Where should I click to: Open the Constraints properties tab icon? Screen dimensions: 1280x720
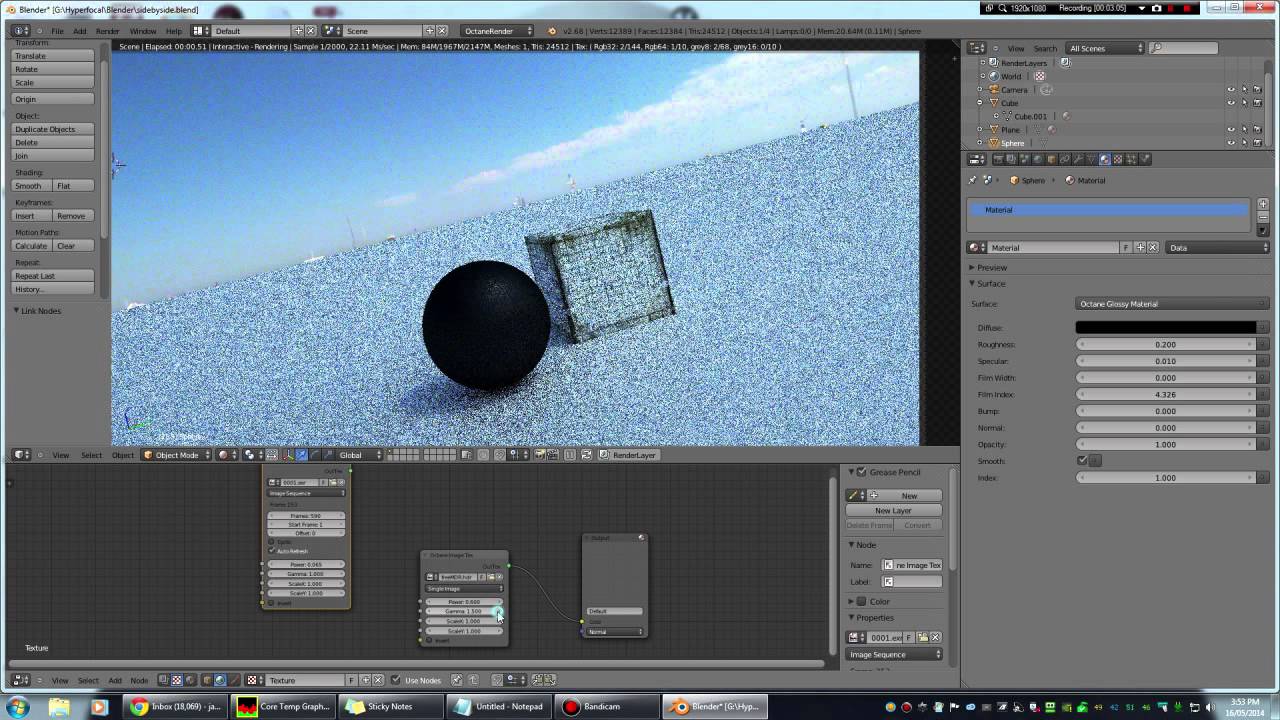pos(1064,159)
